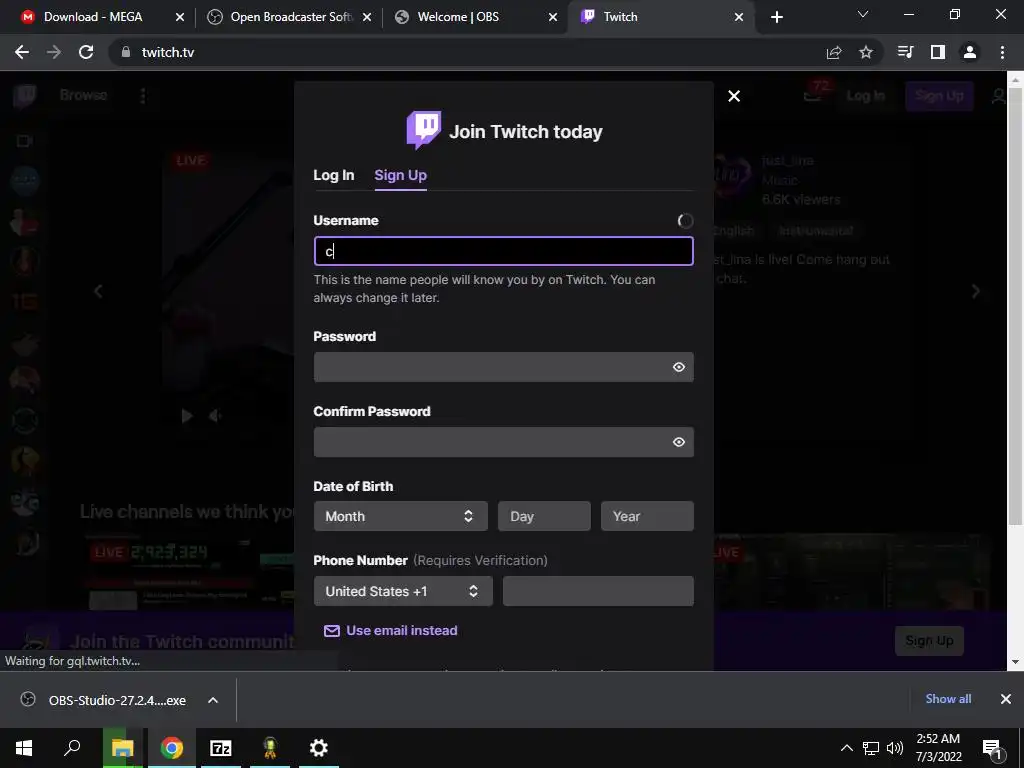This screenshot has height=768, width=1024.
Task: Open the Windows Start menu
Action: [24, 748]
